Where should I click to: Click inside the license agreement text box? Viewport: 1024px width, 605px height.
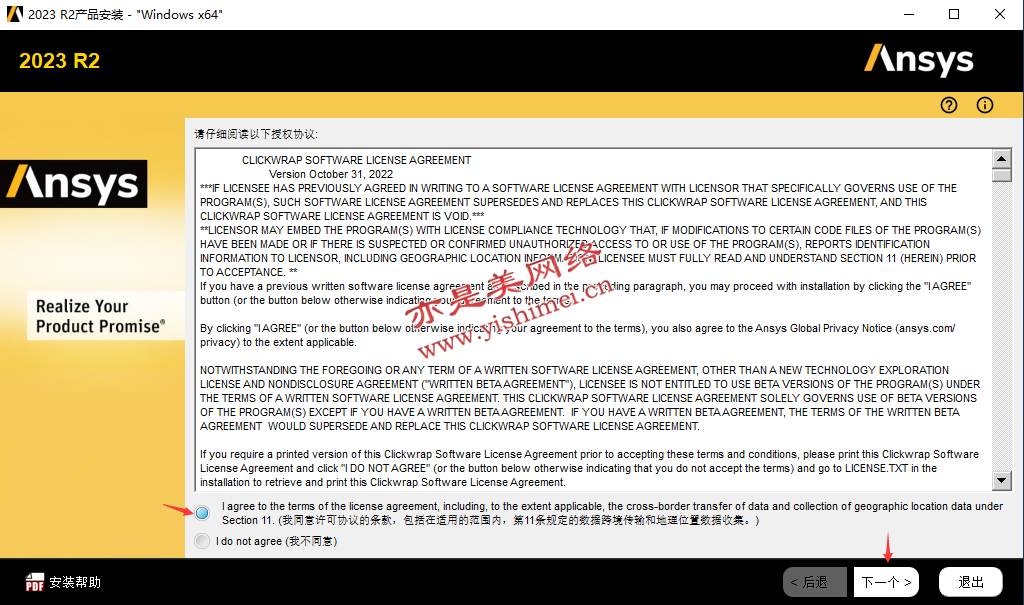(594, 320)
